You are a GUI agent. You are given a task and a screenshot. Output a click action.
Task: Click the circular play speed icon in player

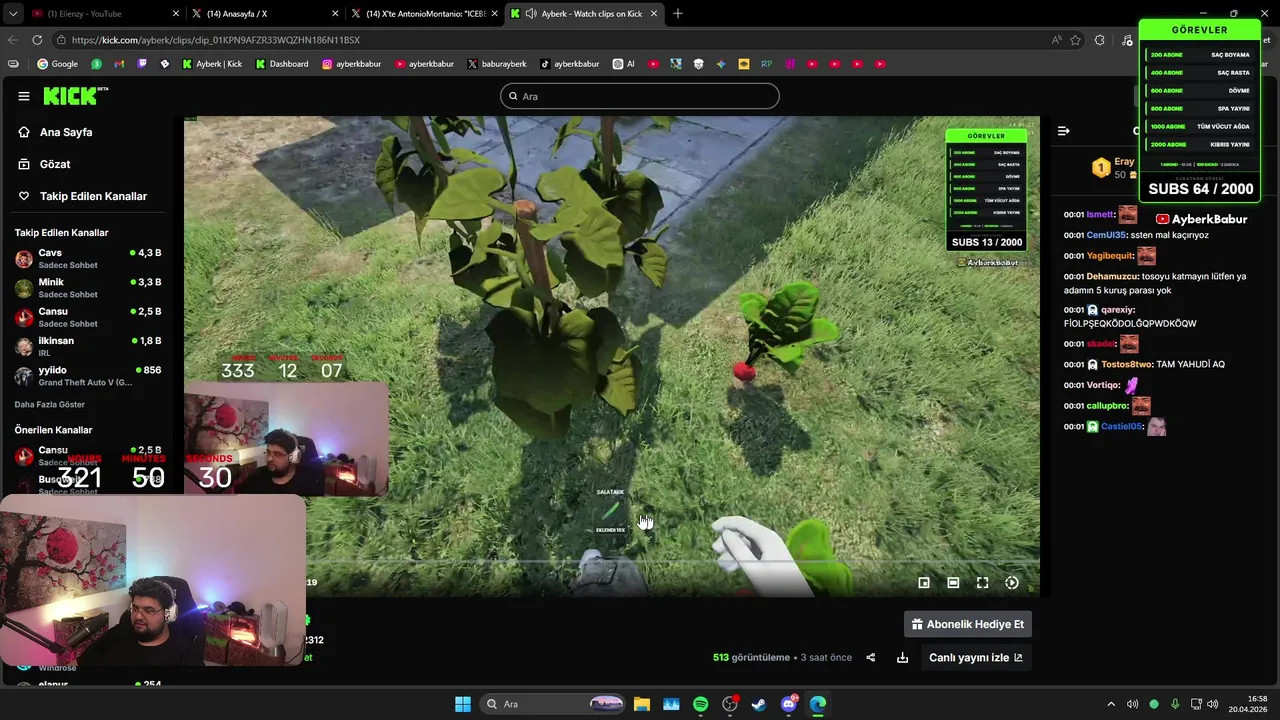click(x=1012, y=583)
